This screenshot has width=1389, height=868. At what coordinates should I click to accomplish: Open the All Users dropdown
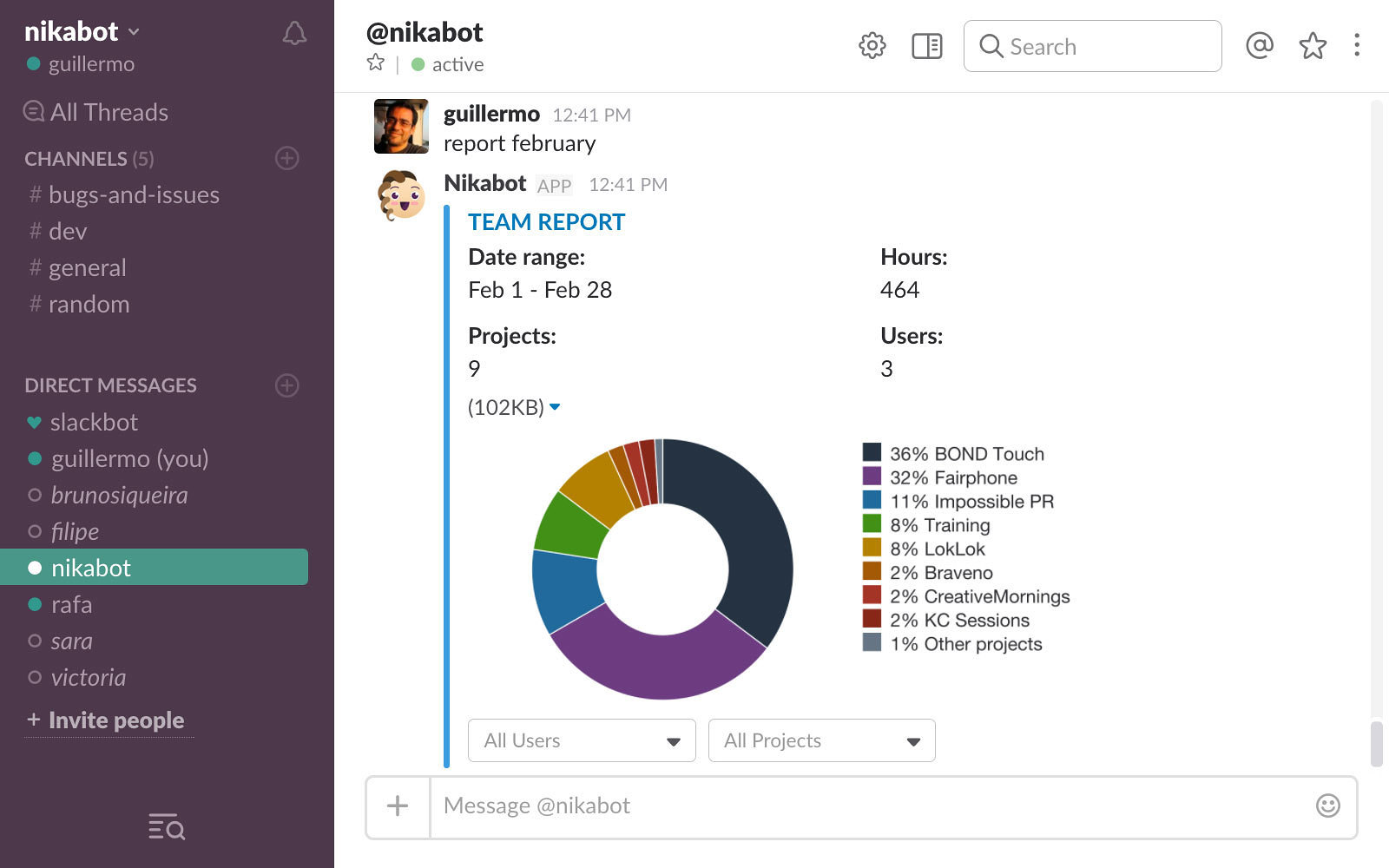pyautogui.click(x=582, y=740)
